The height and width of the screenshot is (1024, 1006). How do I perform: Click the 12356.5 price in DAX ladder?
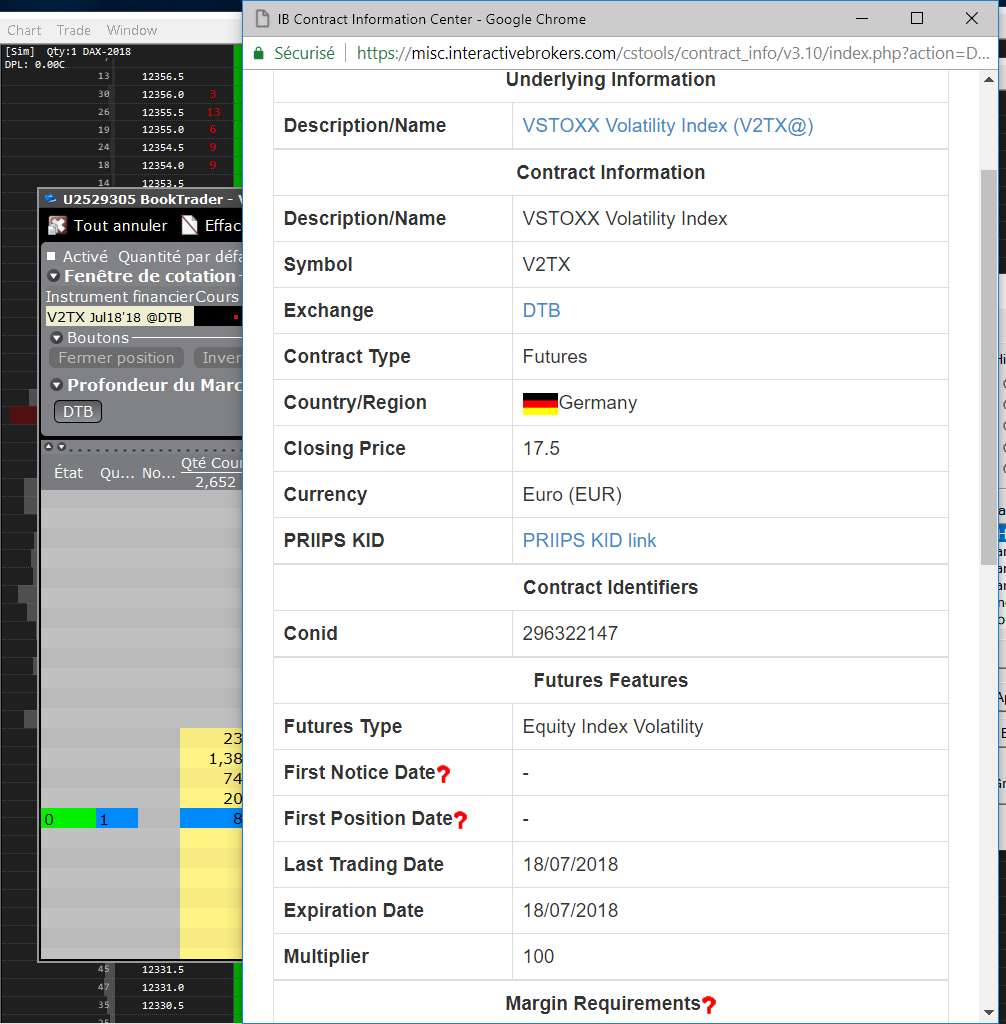point(163,76)
